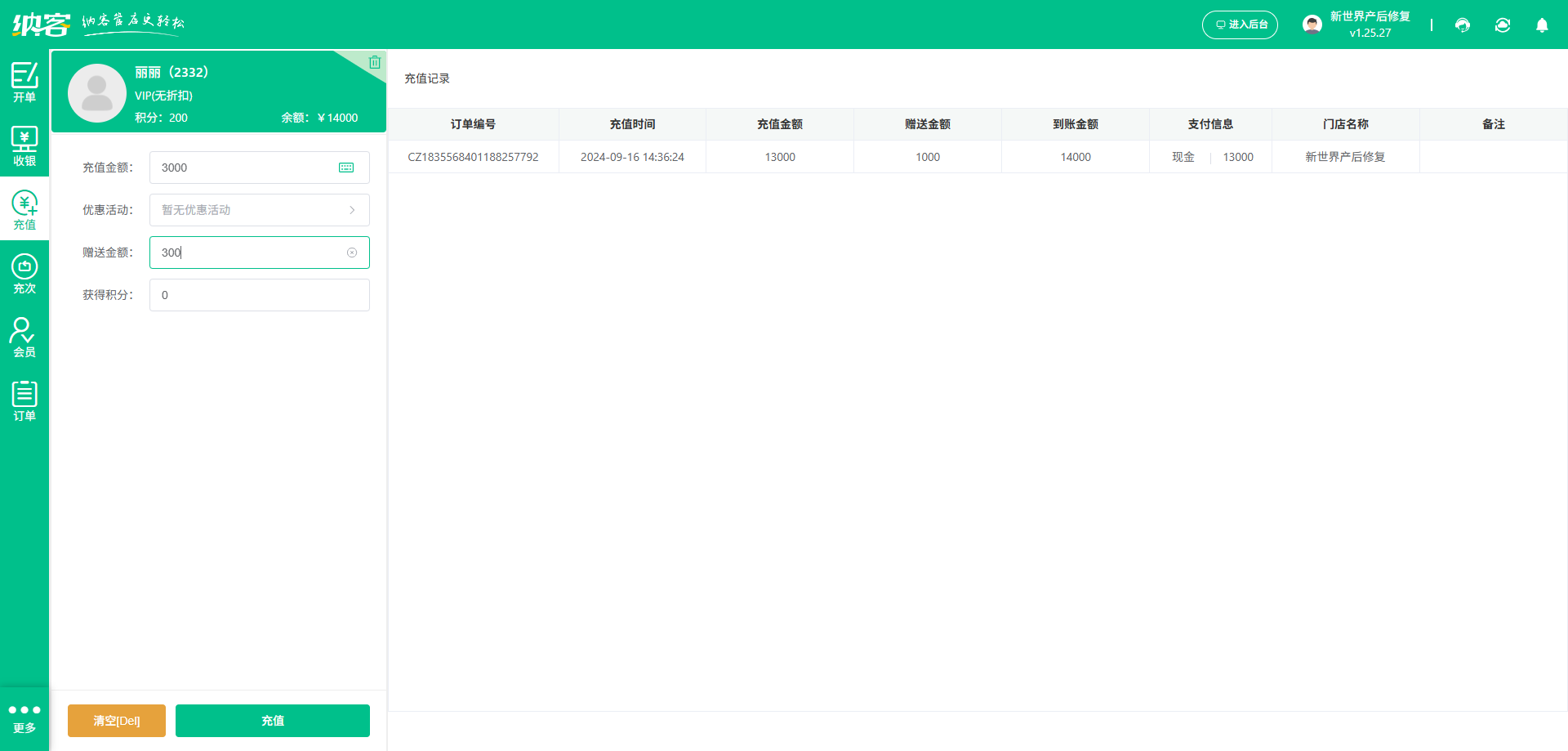Open the 收银 cashier section
Screen dimensions: 1568x751
[24, 145]
